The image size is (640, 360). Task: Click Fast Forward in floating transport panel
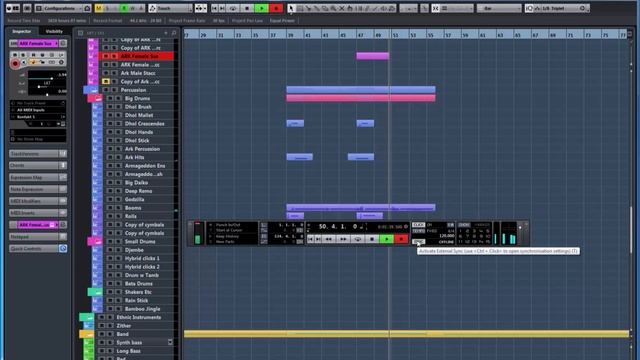pos(343,239)
